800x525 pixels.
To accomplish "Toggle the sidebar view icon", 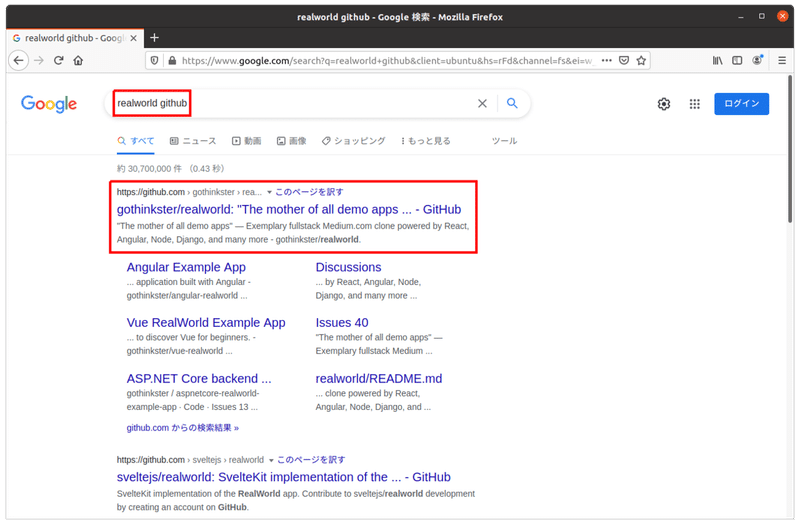I will pyautogui.click(x=737, y=60).
